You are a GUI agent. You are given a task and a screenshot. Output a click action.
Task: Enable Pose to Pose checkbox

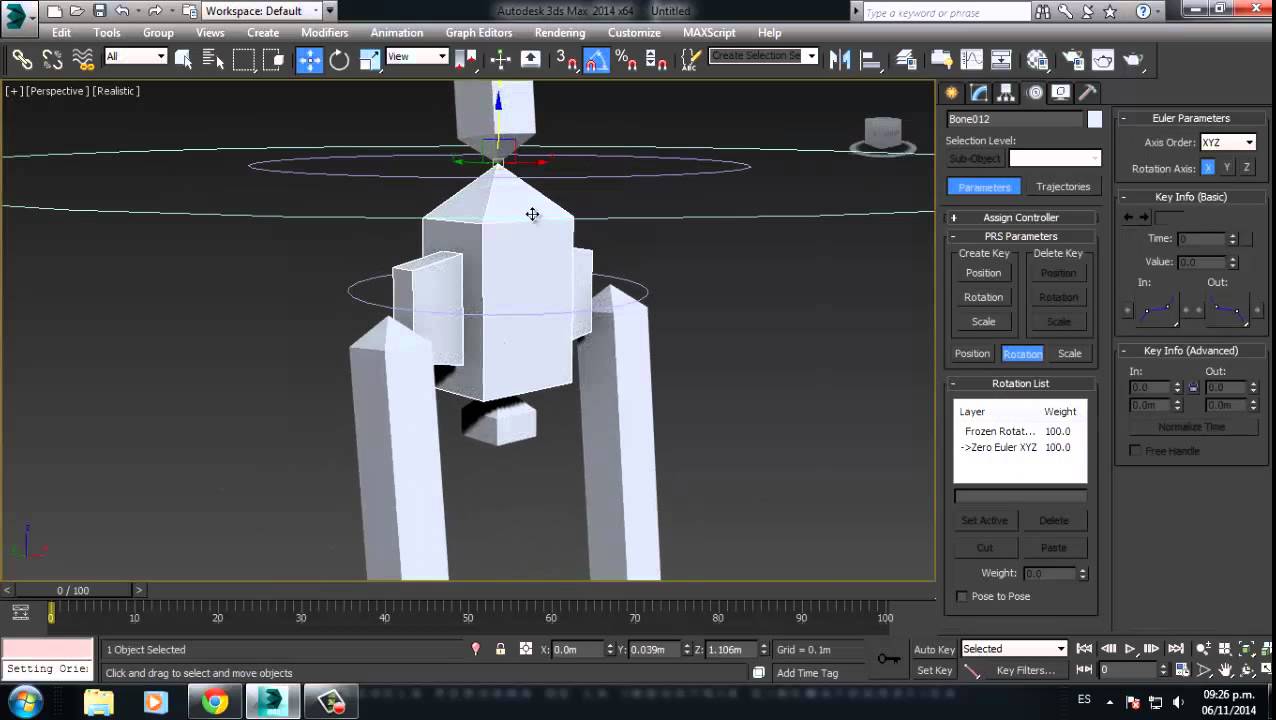(x=962, y=597)
